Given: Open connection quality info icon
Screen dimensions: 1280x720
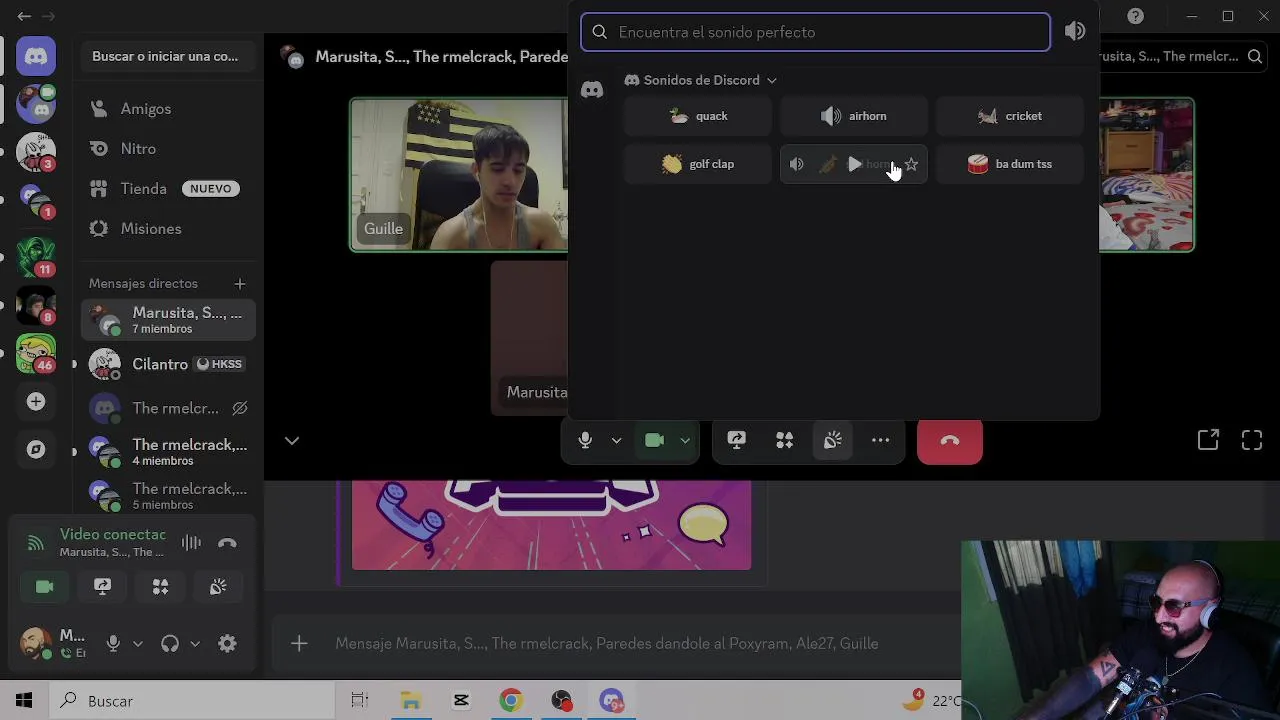Looking at the screenshot, I should coord(36,543).
